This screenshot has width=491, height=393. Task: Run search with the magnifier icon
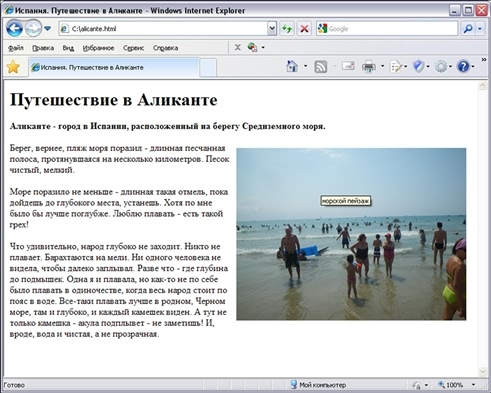point(468,29)
